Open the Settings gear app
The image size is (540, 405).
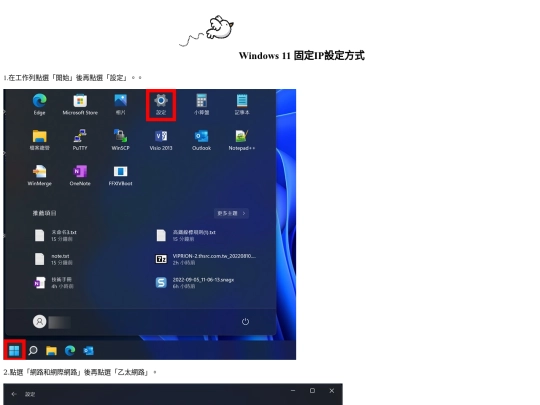click(161, 104)
